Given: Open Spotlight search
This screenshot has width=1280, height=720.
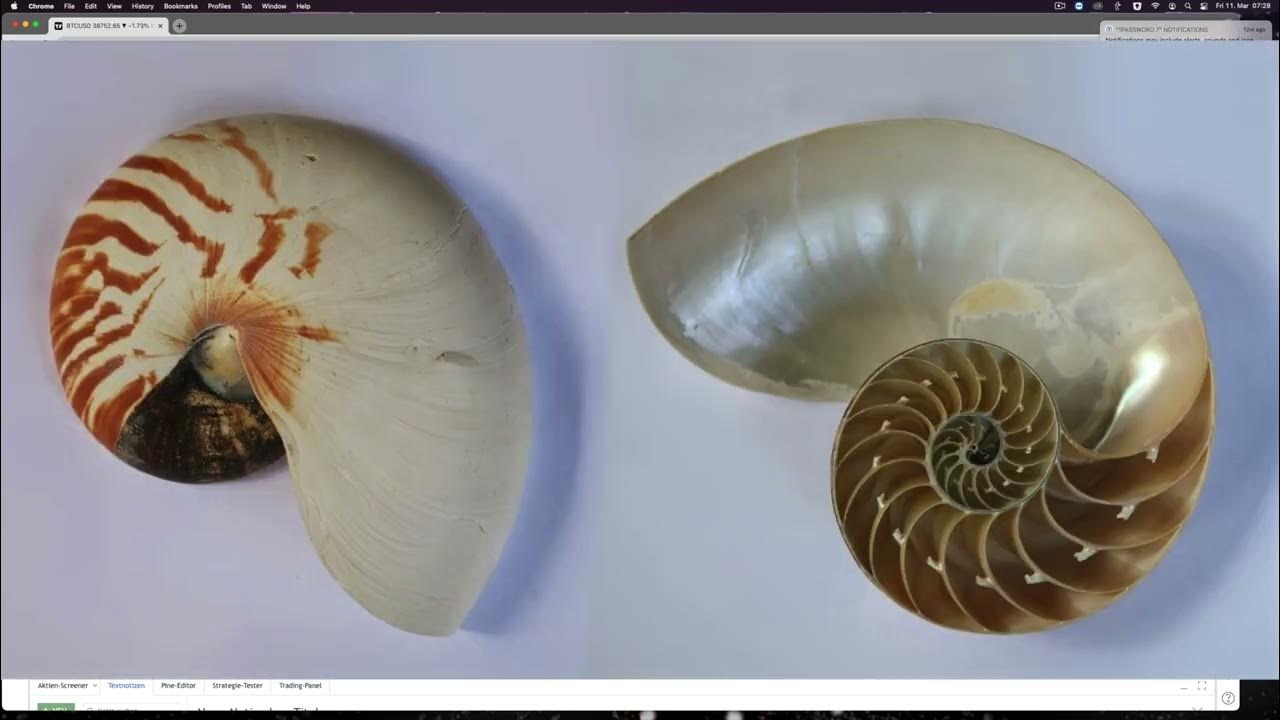Looking at the screenshot, I should (1188, 6).
